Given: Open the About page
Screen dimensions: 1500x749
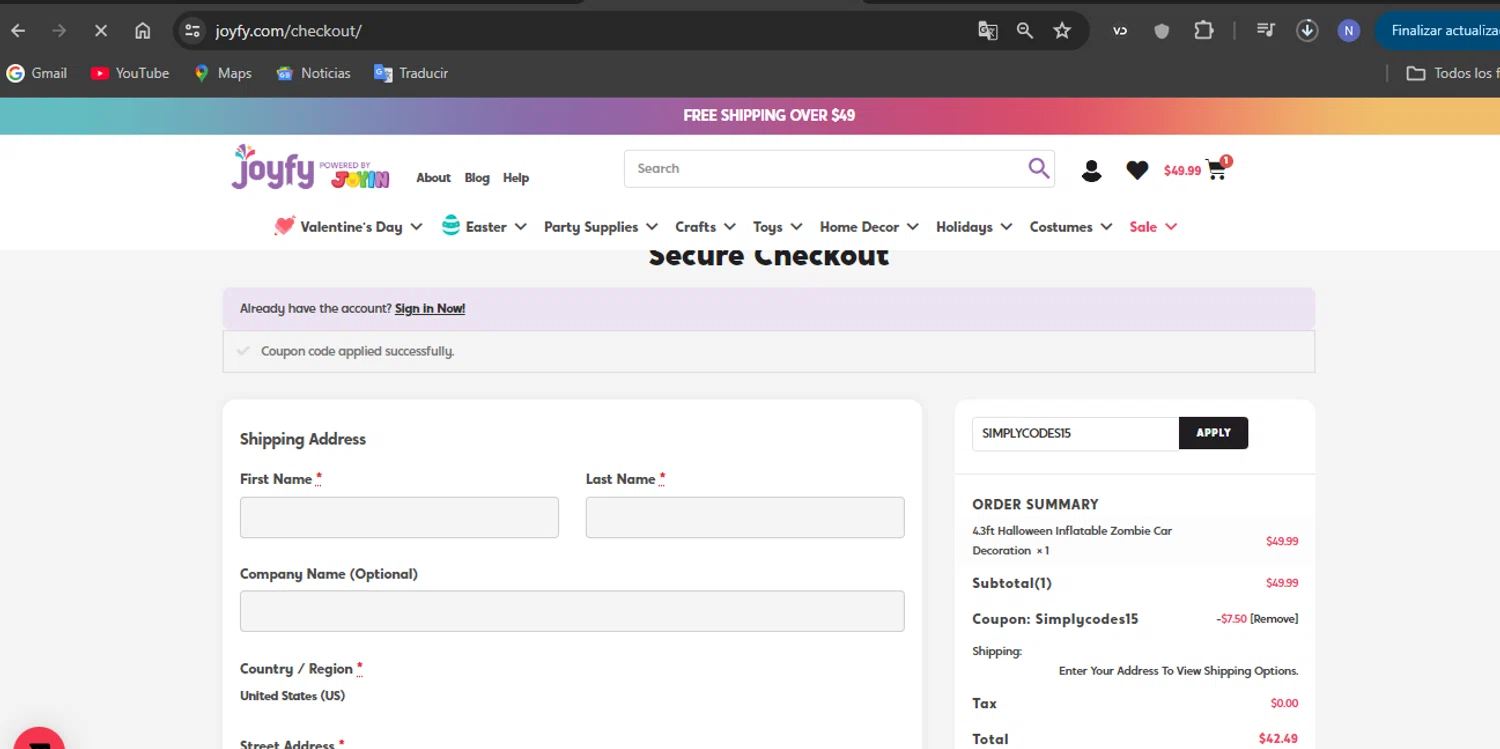Looking at the screenshot, I should [x=433, y=178].
